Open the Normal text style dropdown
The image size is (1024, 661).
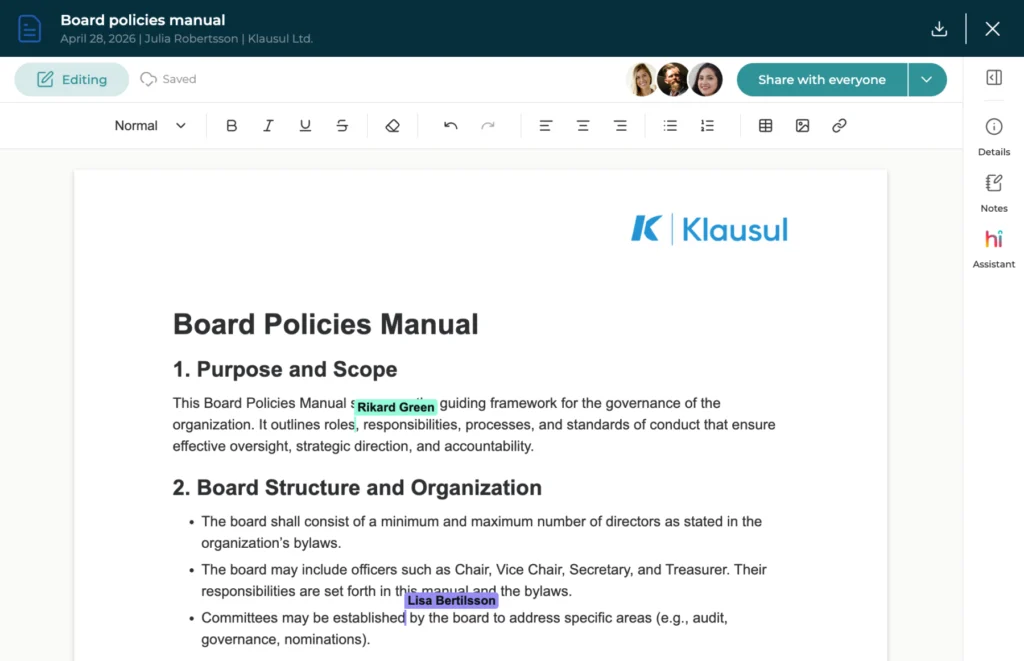coord(150,126)
